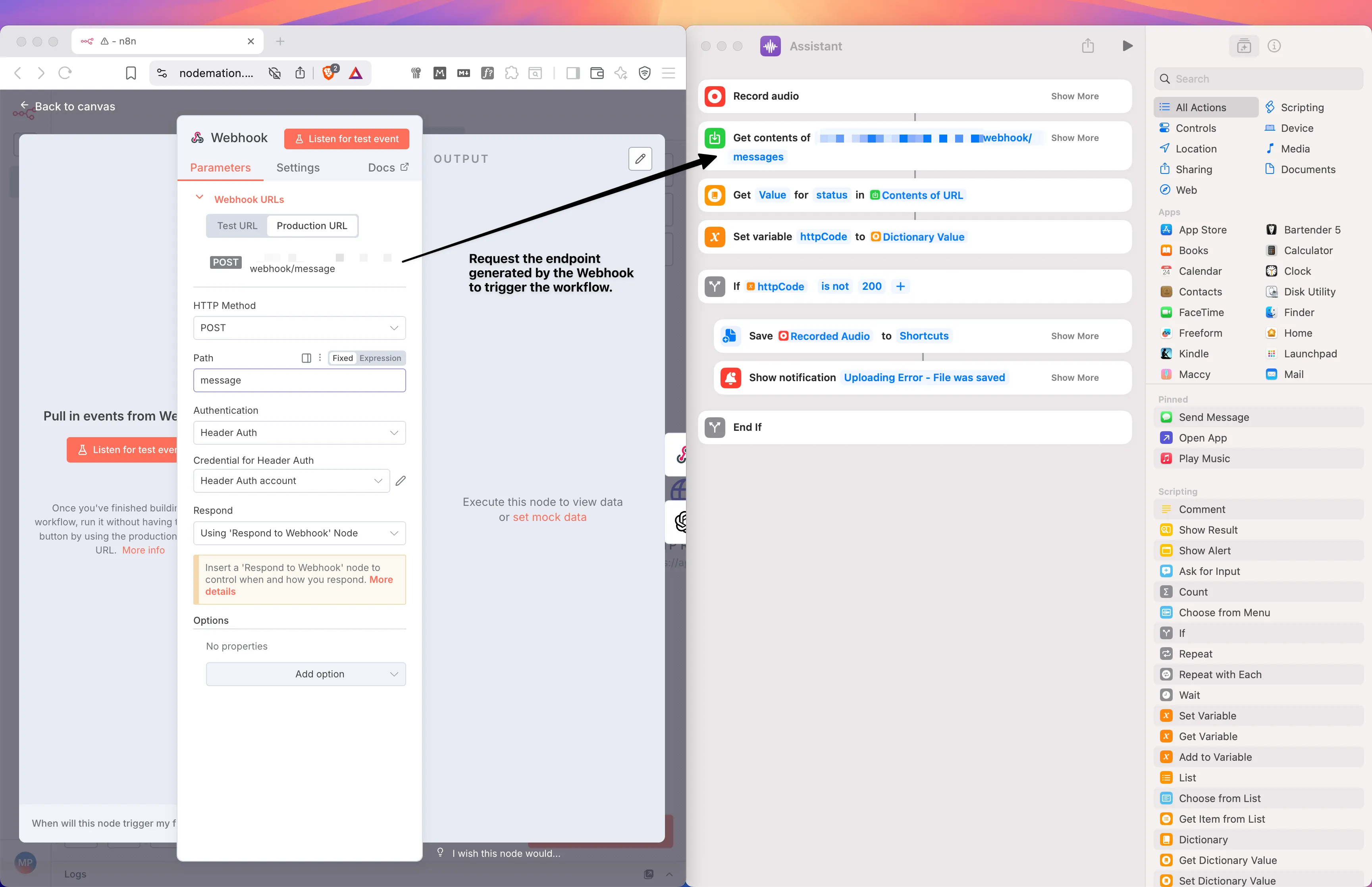Open the Leo AI sparkle icon
1372x887 pixels.
(620, 73)
